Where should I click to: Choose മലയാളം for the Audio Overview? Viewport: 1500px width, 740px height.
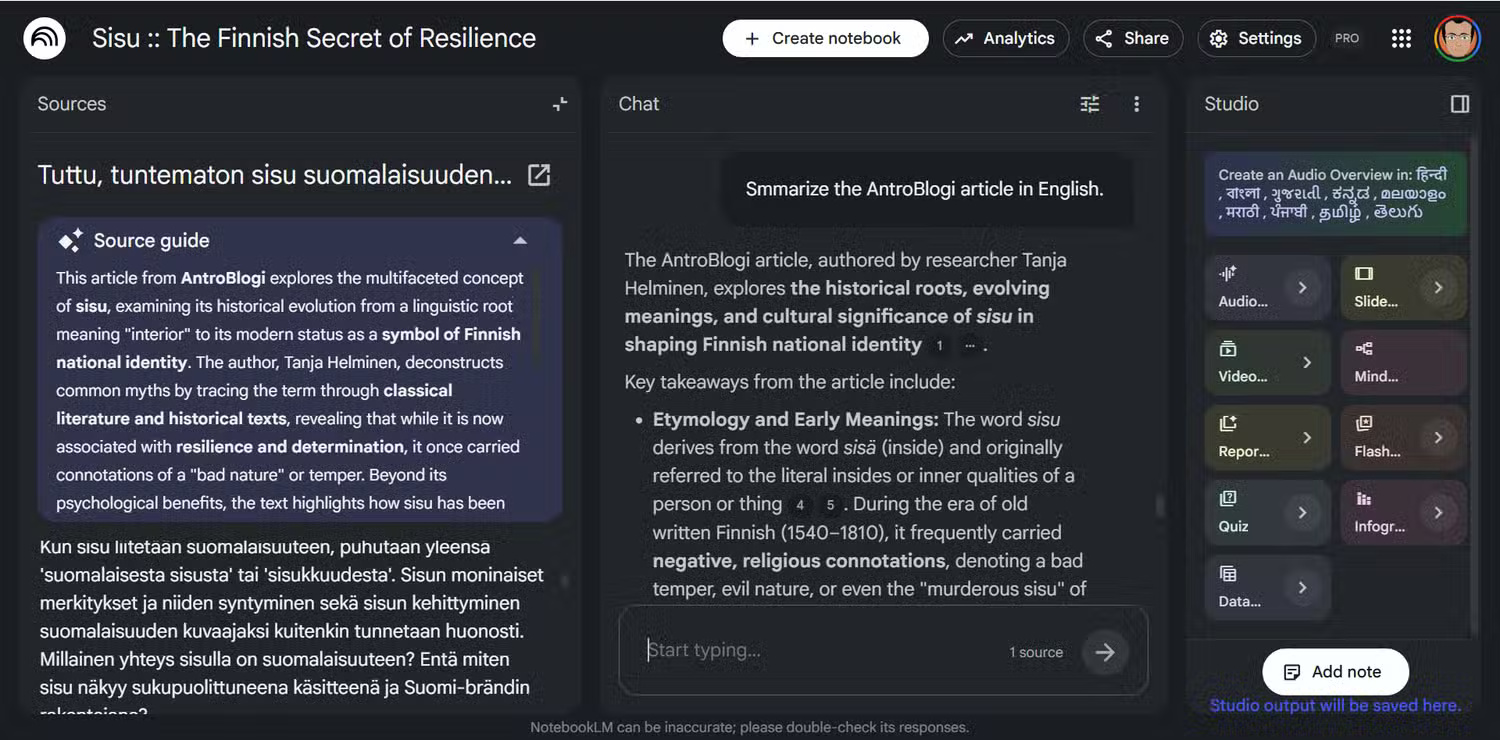coord(1414,193)
